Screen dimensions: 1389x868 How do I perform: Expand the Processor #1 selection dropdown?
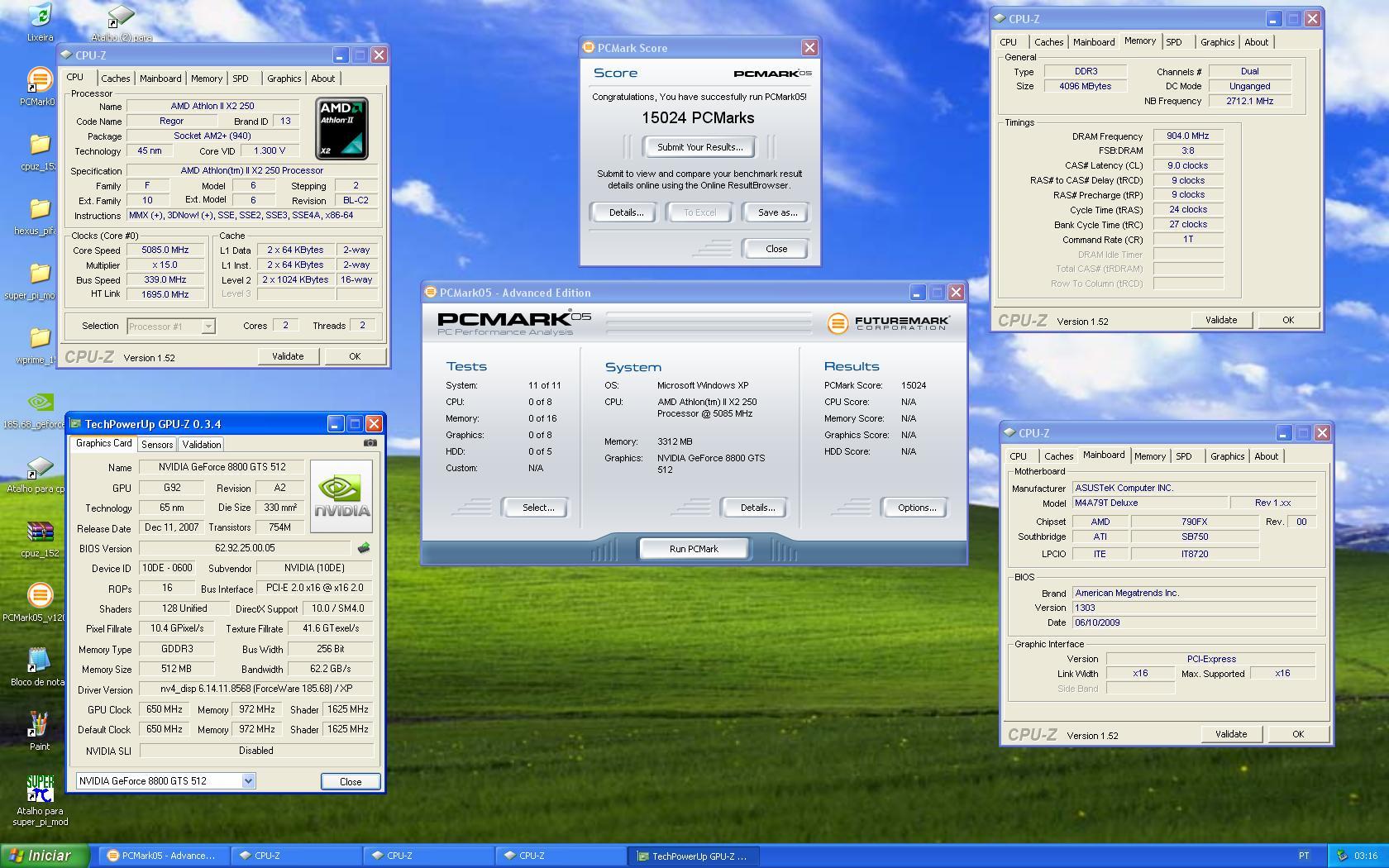coord(208,327)
